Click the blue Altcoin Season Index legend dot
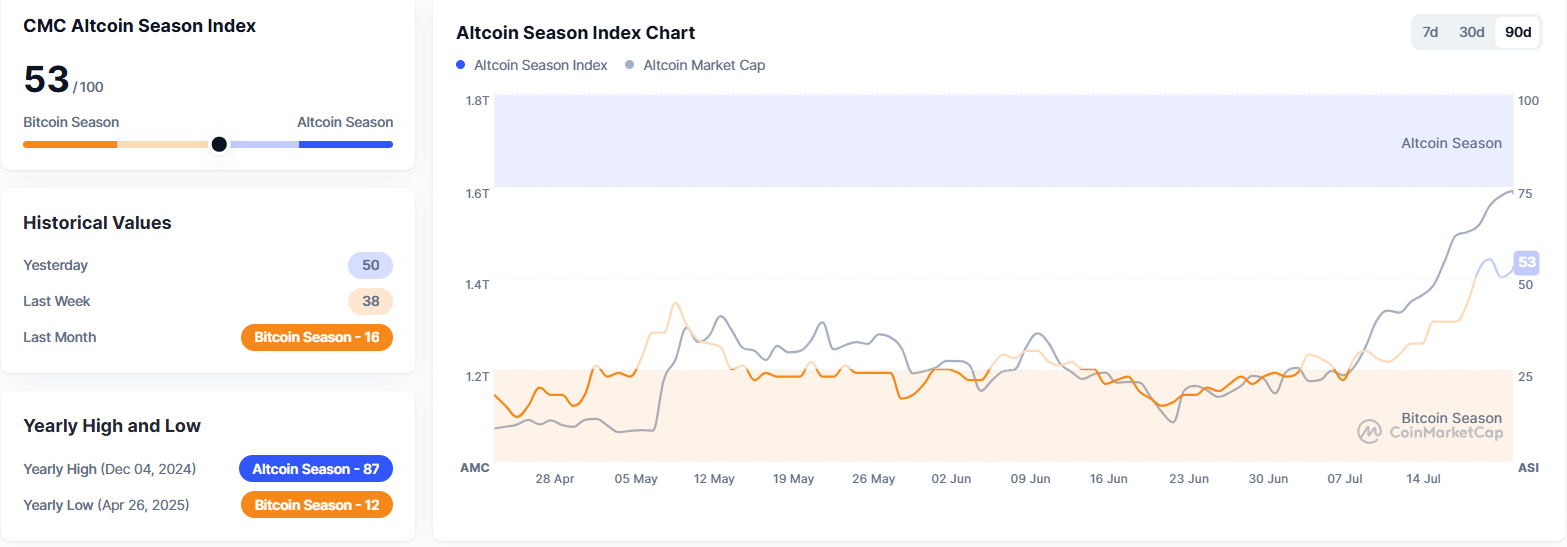This screenshot has width=1567, height=547. [461, 65]
